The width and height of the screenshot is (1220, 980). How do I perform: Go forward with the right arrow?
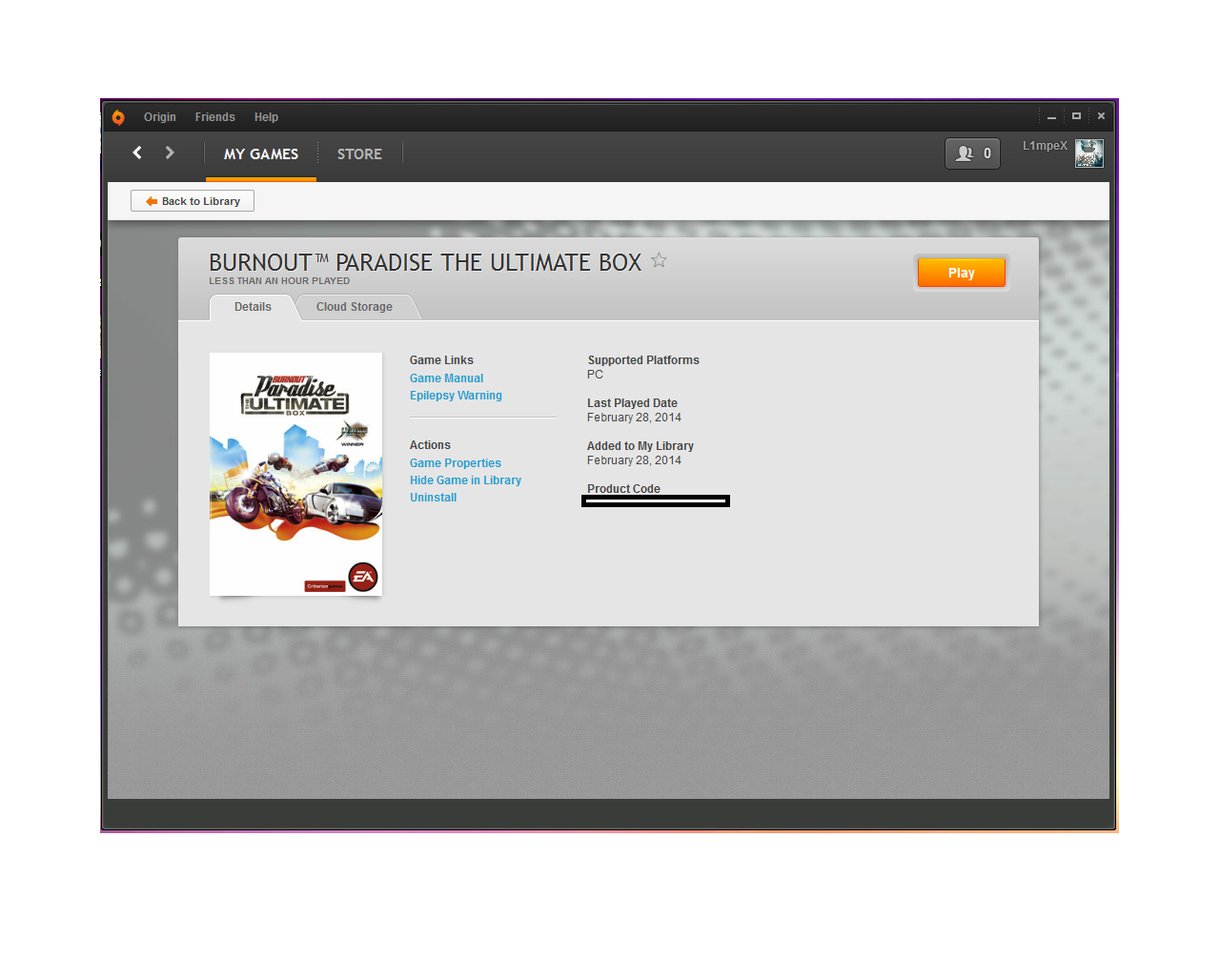(x=170, y=153)
